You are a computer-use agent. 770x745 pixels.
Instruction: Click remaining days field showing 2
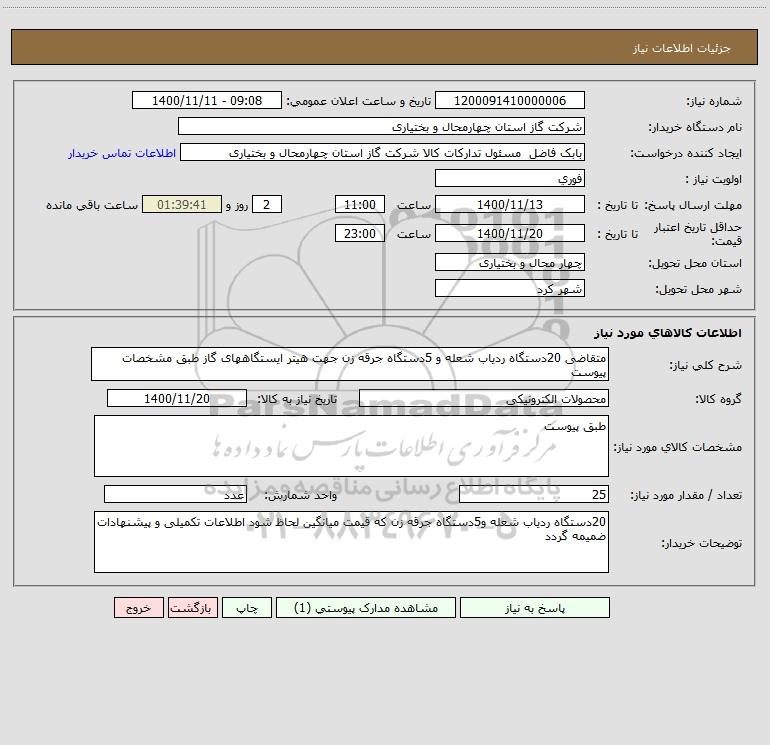coord(267,204)
